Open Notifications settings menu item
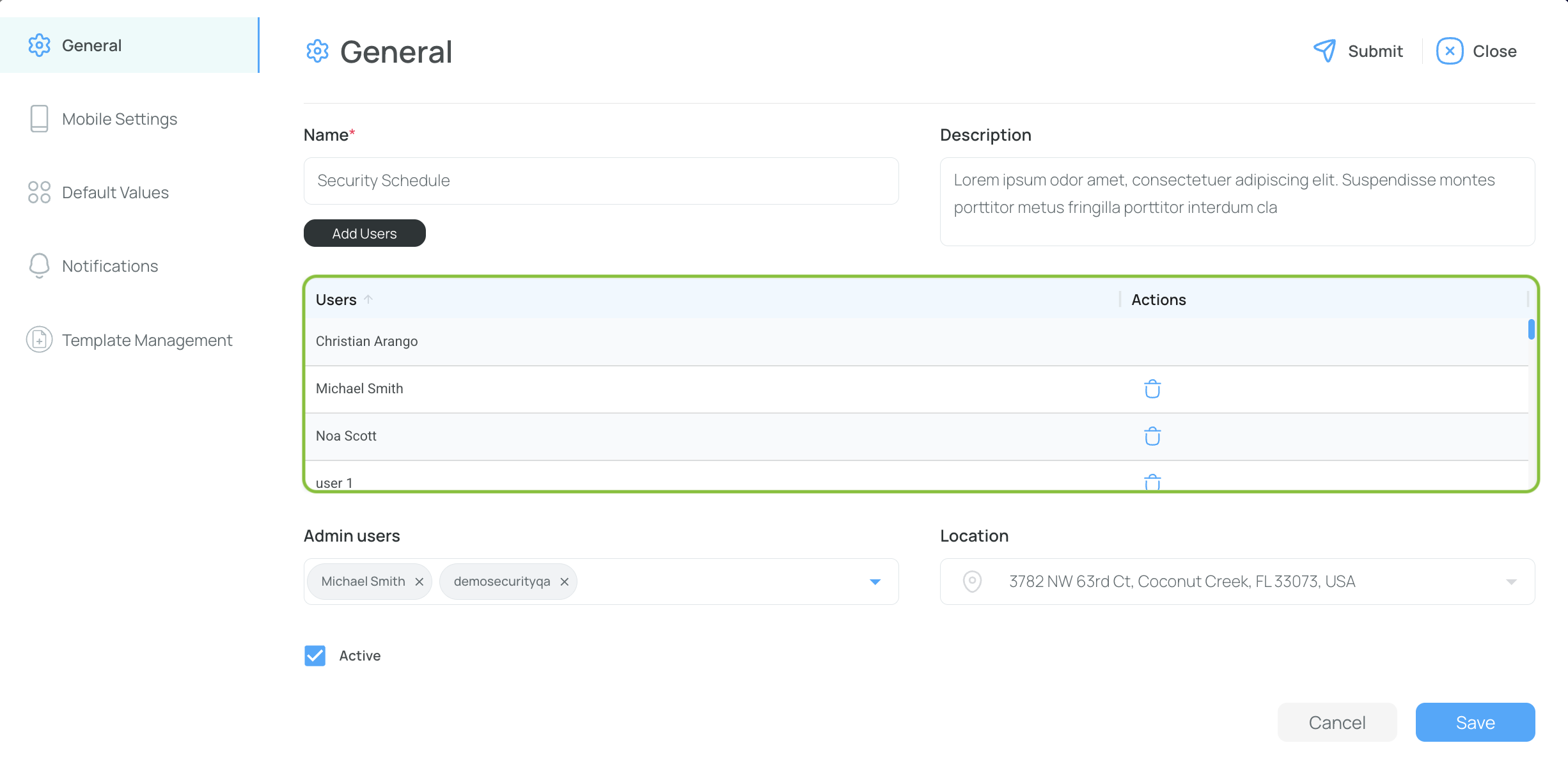This screenshot has height=775, width=1568. click(x=110, y=266)
